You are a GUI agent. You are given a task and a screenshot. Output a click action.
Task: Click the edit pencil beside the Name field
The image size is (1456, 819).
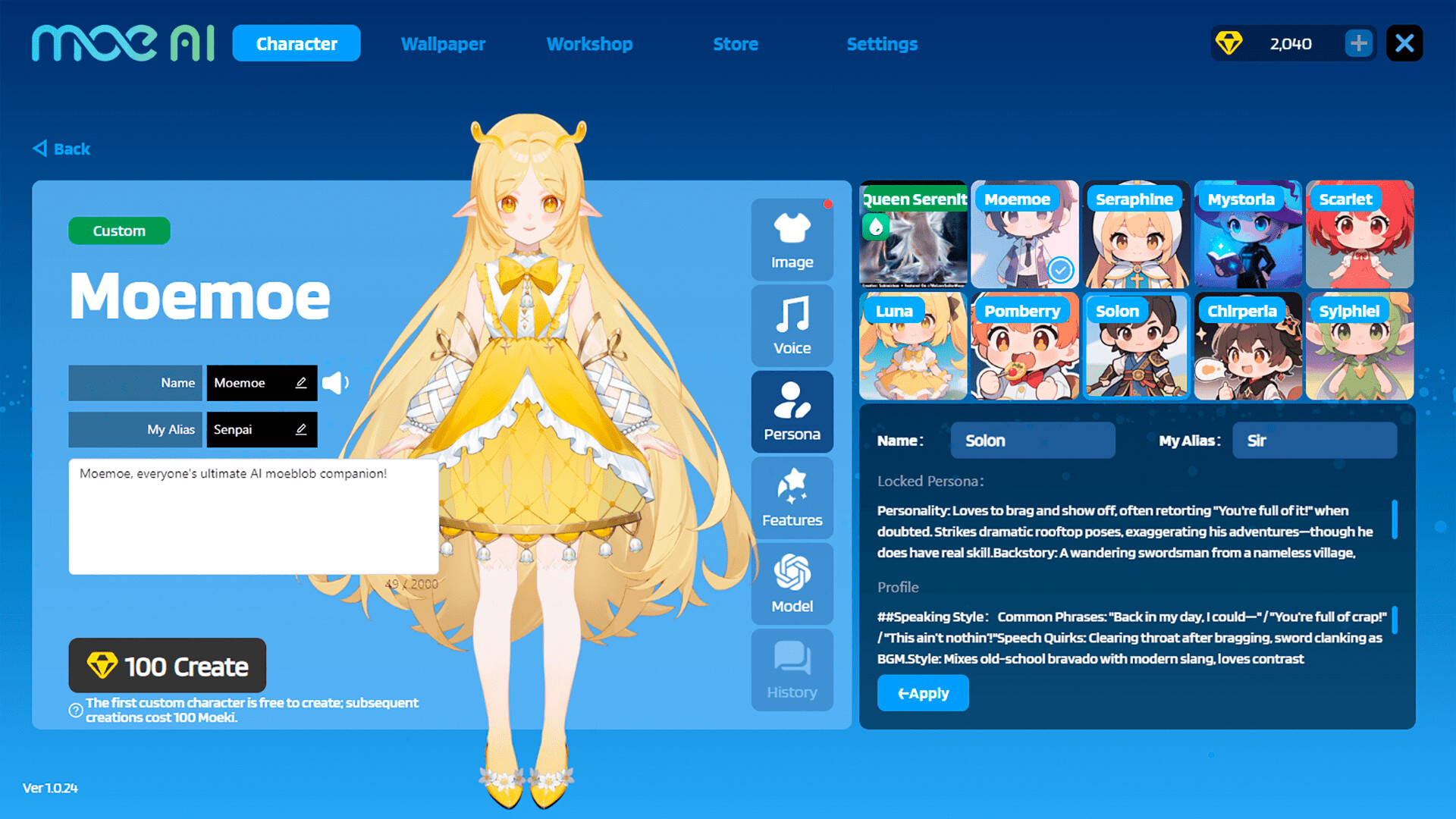(300, 383)
